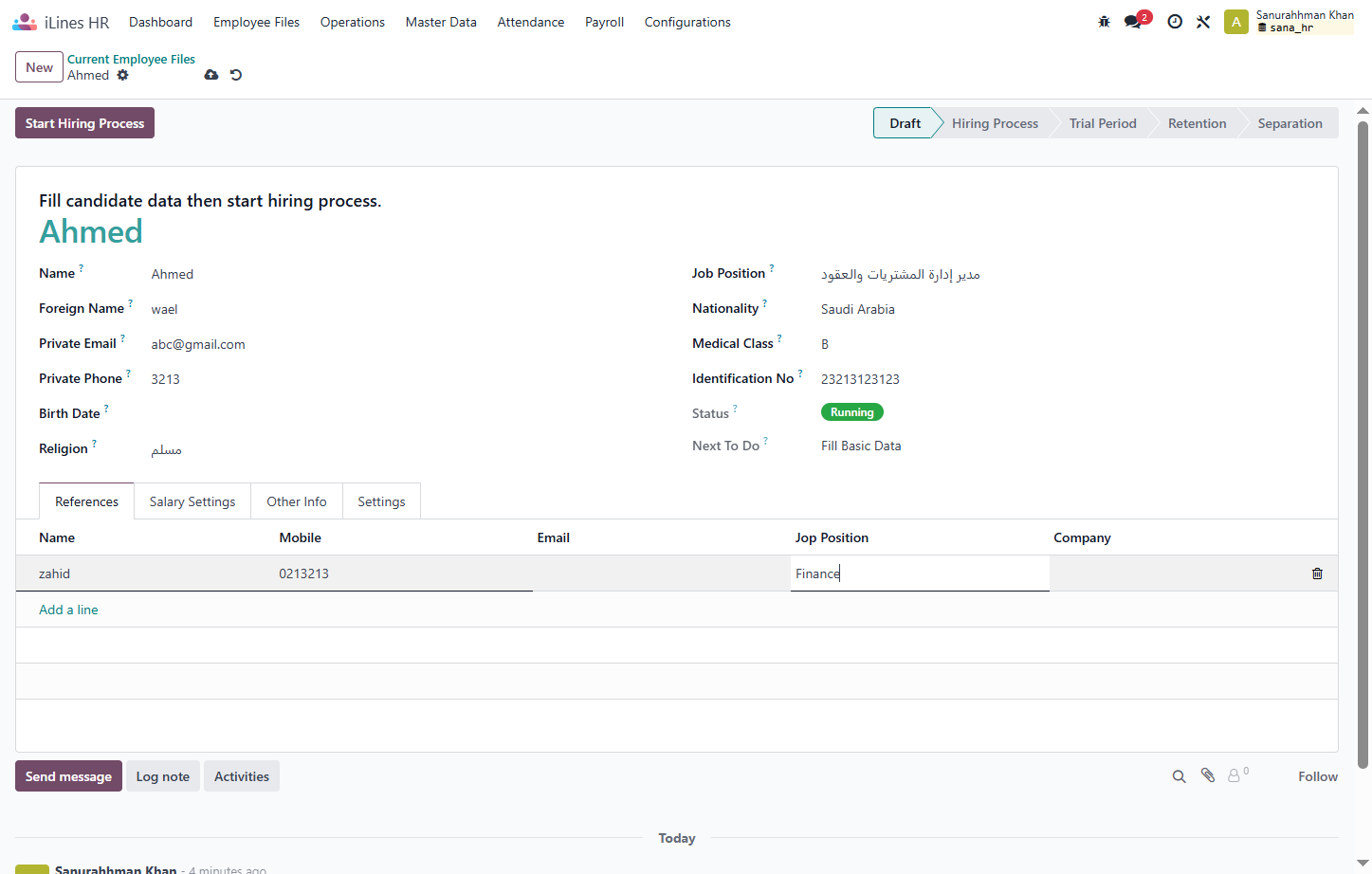Click the iLines HR app logo

point(25,22)
